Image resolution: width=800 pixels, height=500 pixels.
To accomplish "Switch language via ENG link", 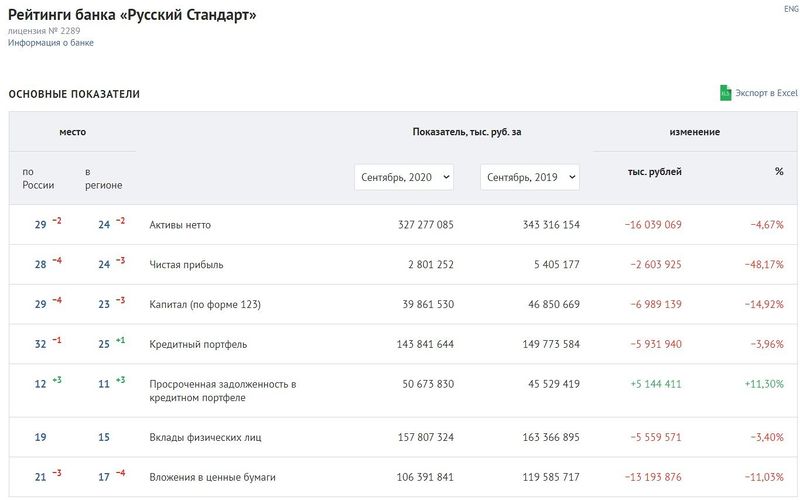I will [x=791, y=9].
